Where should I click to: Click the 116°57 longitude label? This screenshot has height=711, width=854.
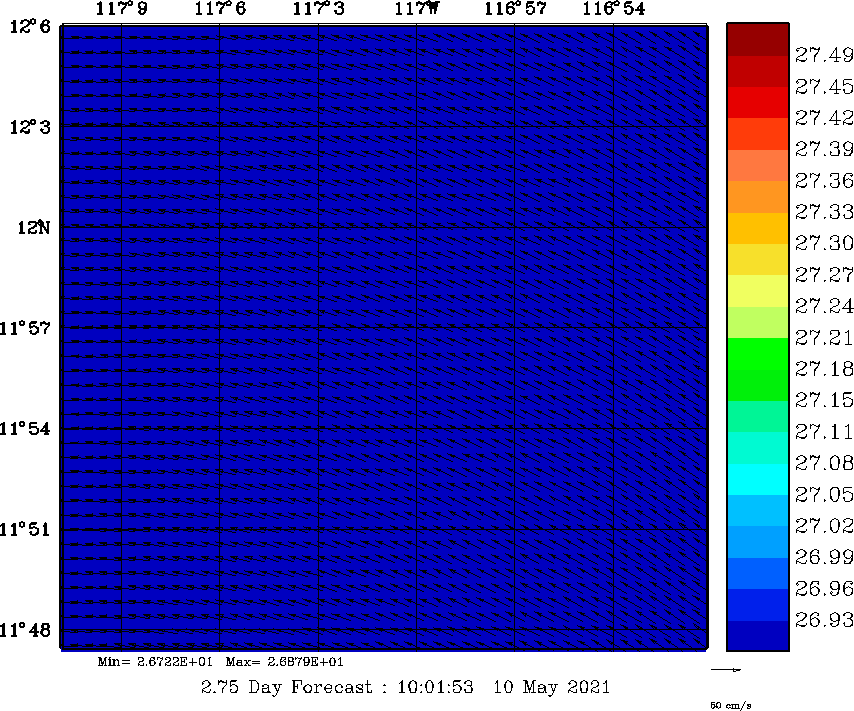(x=515, y=9)
